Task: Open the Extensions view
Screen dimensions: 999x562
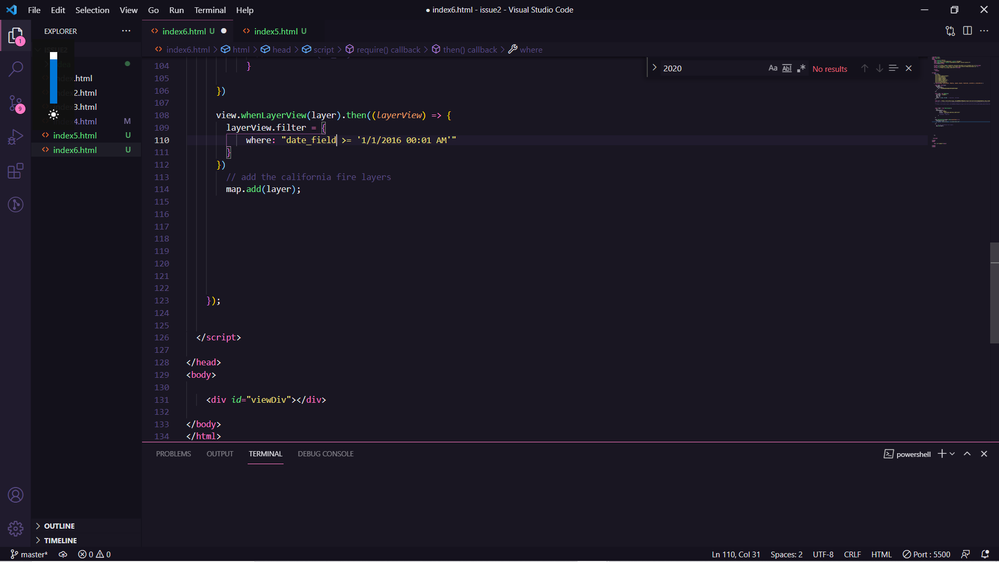Action: (x=15, y=171)
